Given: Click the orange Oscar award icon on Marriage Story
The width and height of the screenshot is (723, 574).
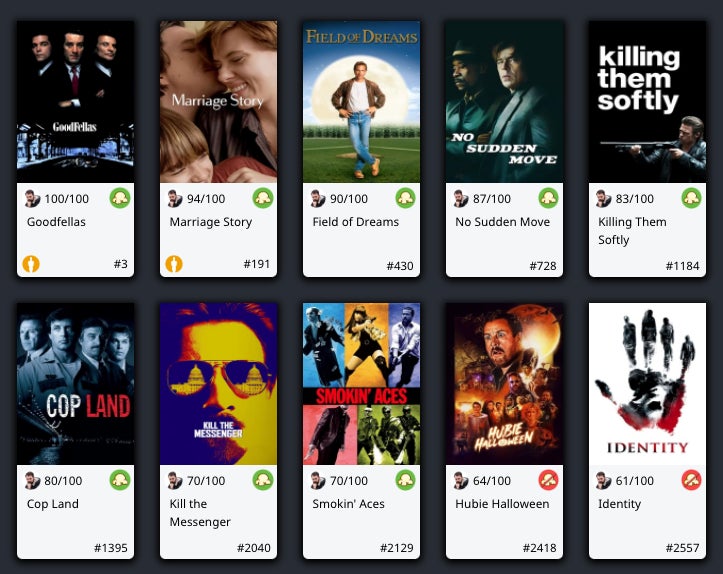Looking at the screenshot, I should click(x=174, y=264).
